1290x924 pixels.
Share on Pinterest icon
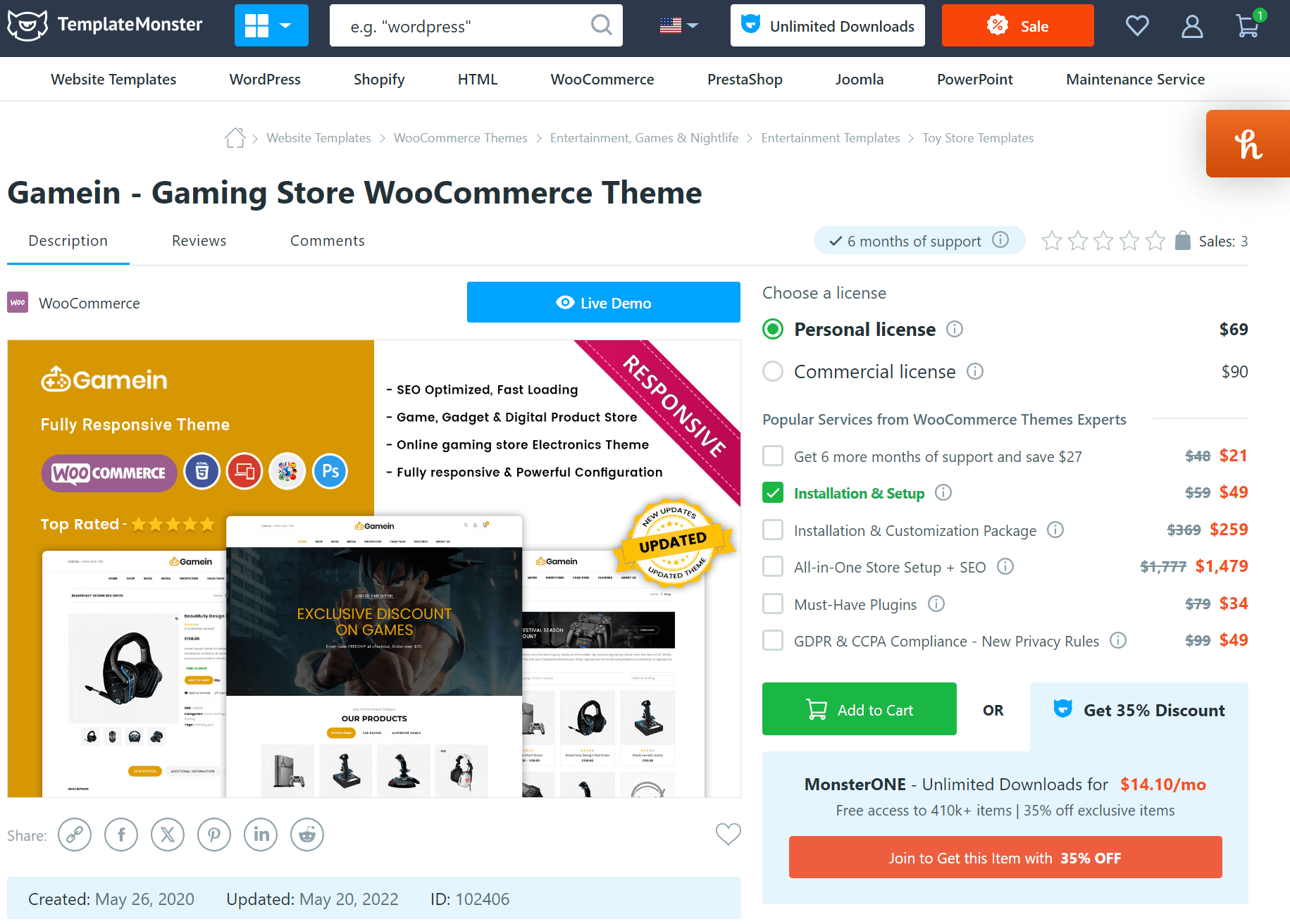point(214,835)
